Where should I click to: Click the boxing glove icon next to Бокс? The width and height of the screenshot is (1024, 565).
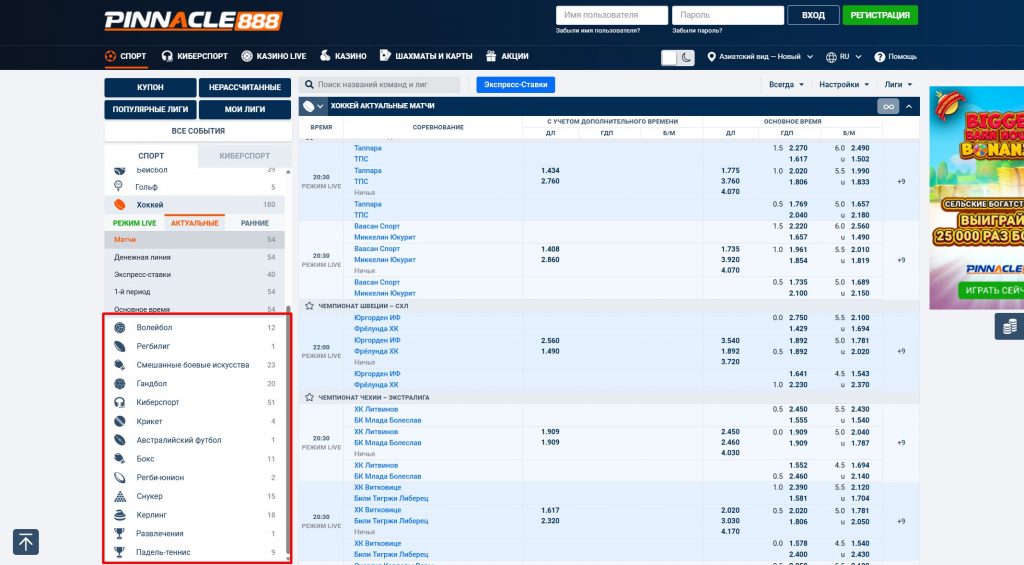click(119, 459)
